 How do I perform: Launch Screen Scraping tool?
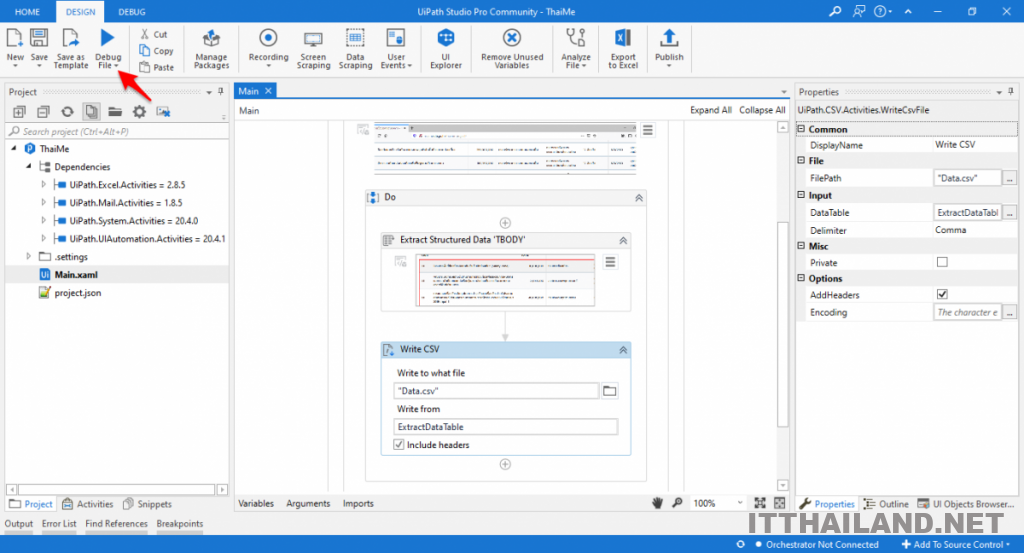[x=313, y=48]
